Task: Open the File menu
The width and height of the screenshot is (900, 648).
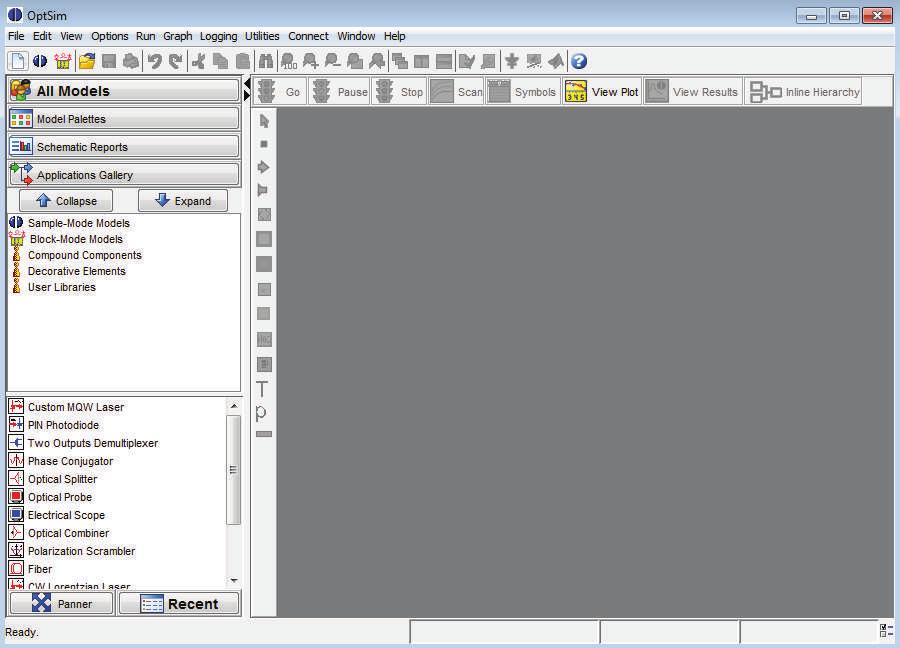Action: coord(16,36)
